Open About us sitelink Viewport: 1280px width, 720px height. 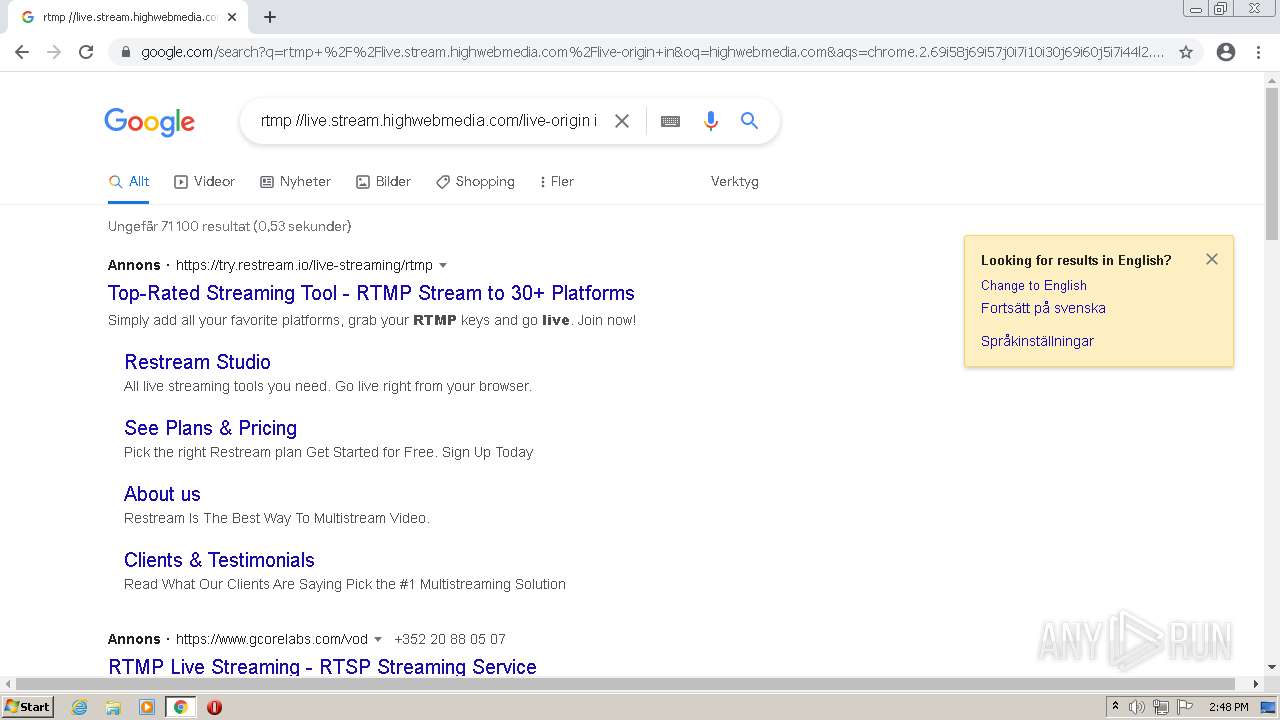(162, 494)
